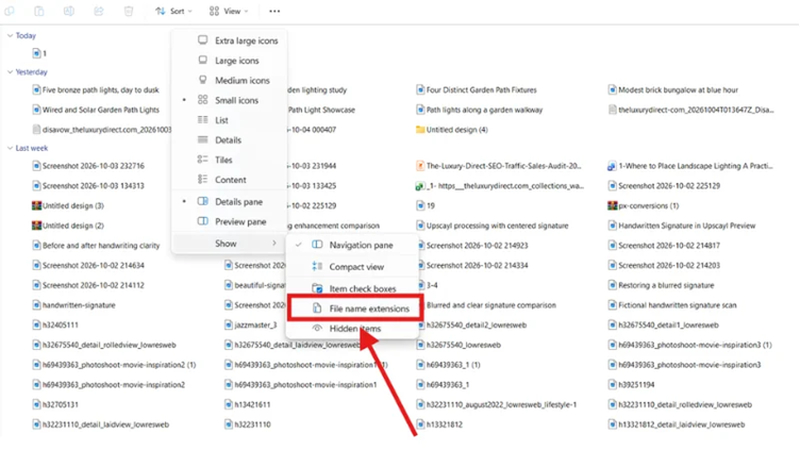Click 1-Where to Place Landscape Lighting file icon
The image size is (800, 450).
coord(612,166)
